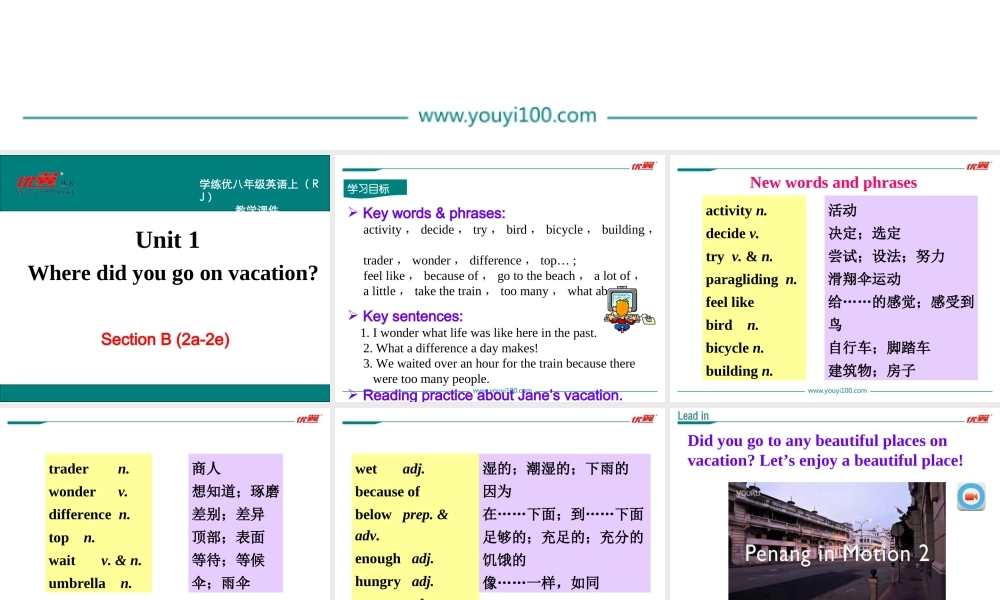Open the www.youyi100.com link
Viewport: 1000px width, 600px height.
(506, 115)
